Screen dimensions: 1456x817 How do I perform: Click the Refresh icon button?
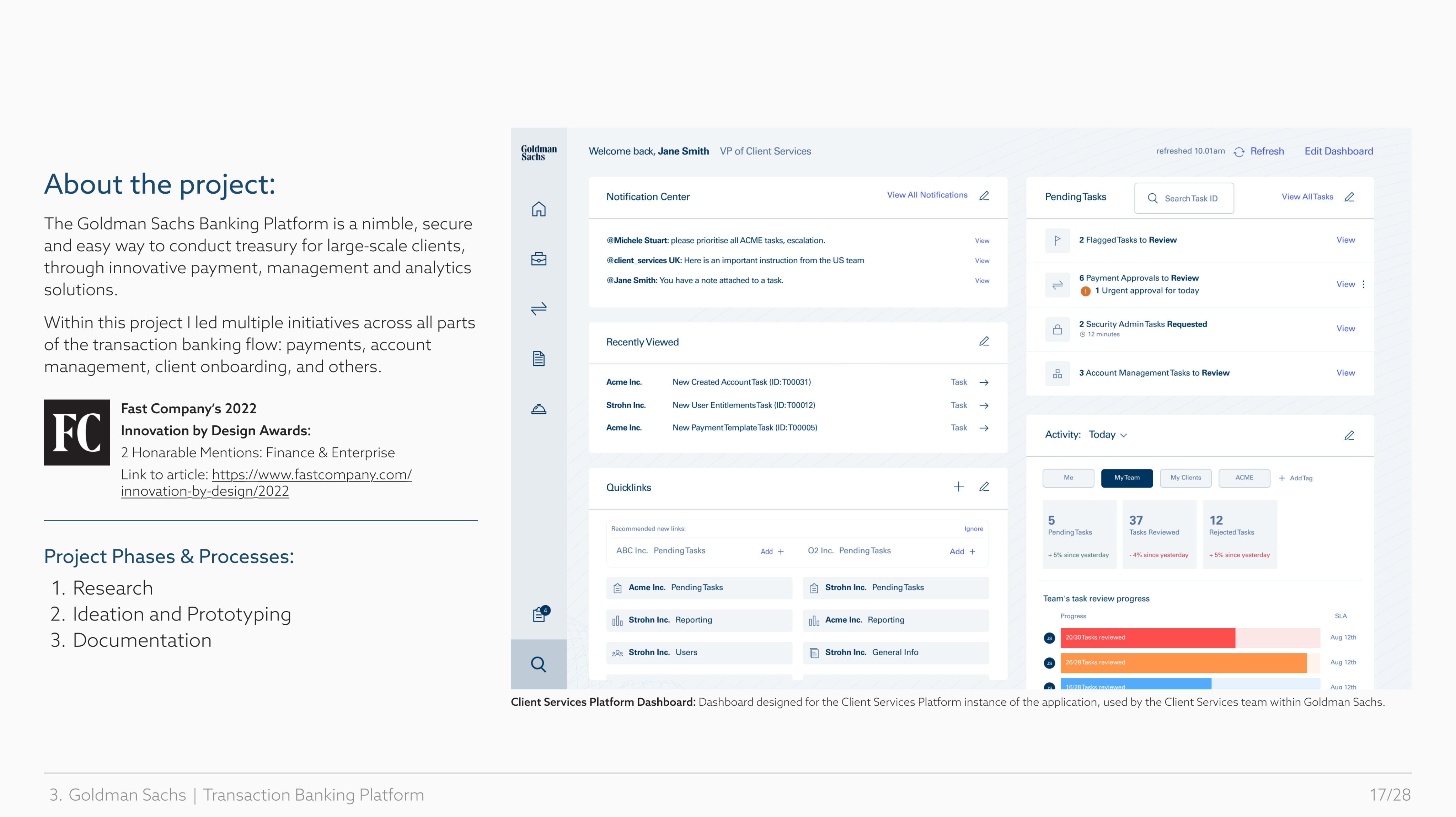tap(1239, 152)
